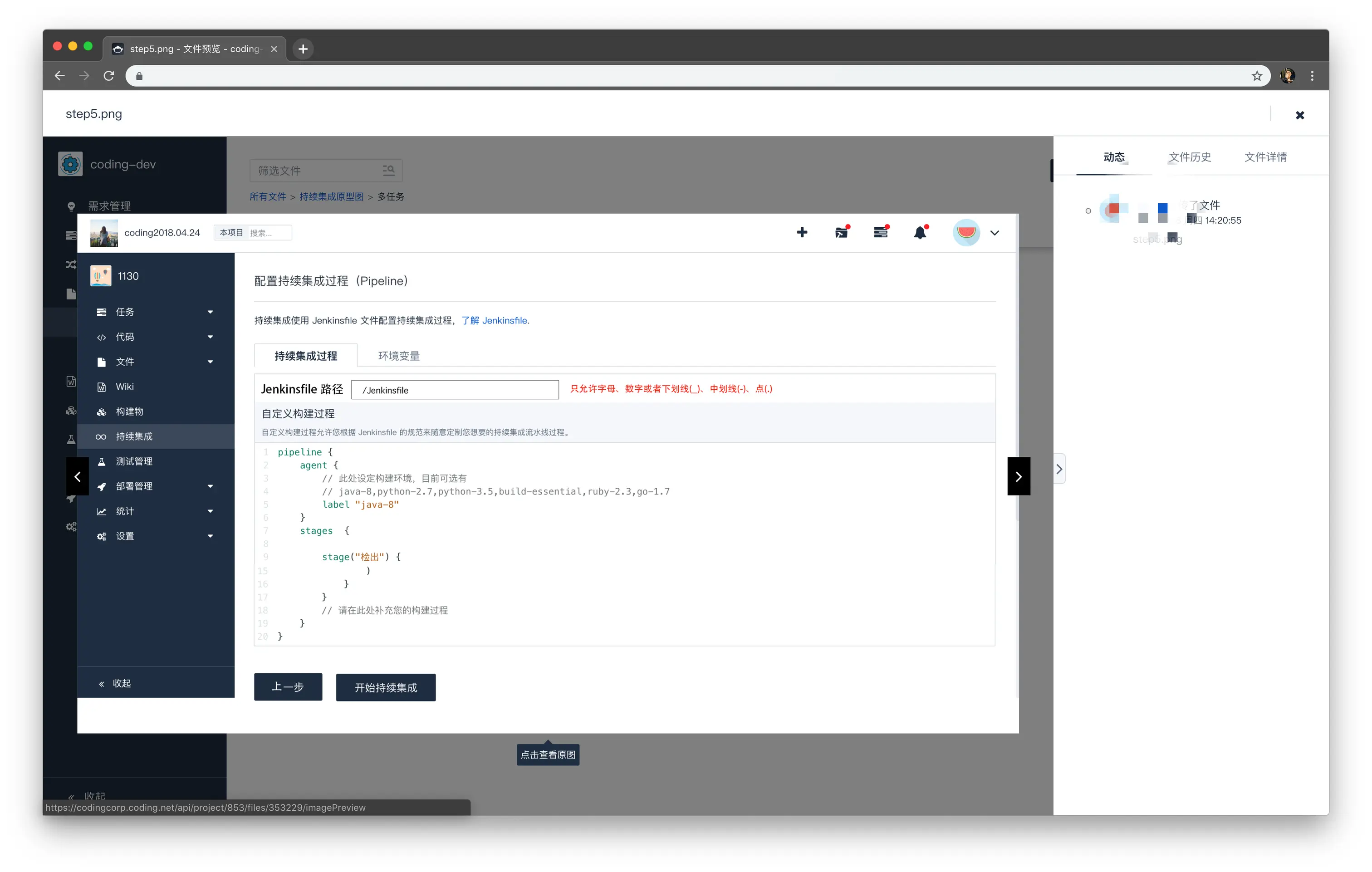Go to previous image with left arrow

point(78,476)
